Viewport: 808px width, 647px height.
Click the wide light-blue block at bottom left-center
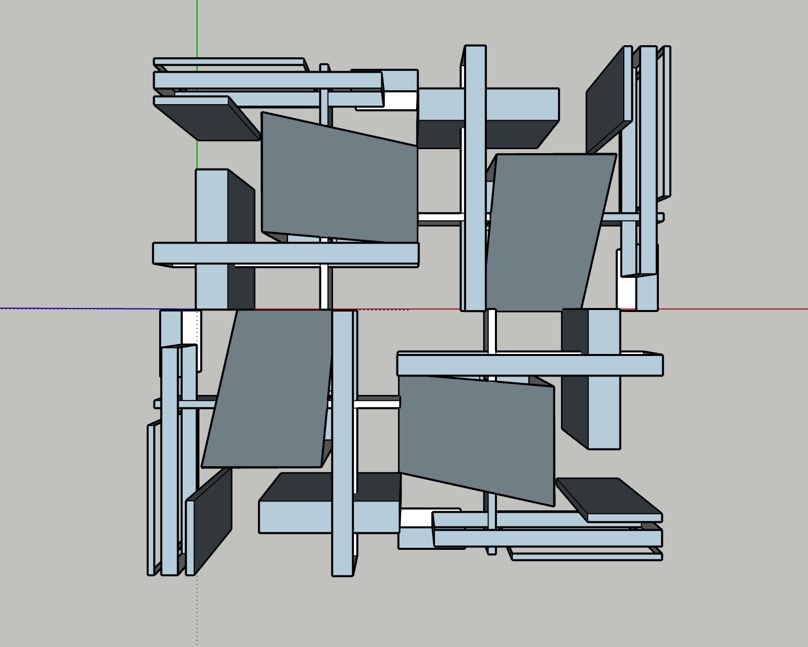(x=300, y=517)
